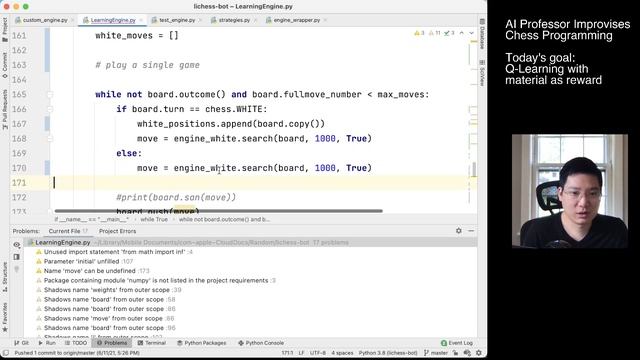Select the Project Errors tab
The height and width of the screenshot is (360, 640).
[x=118, y=231]
